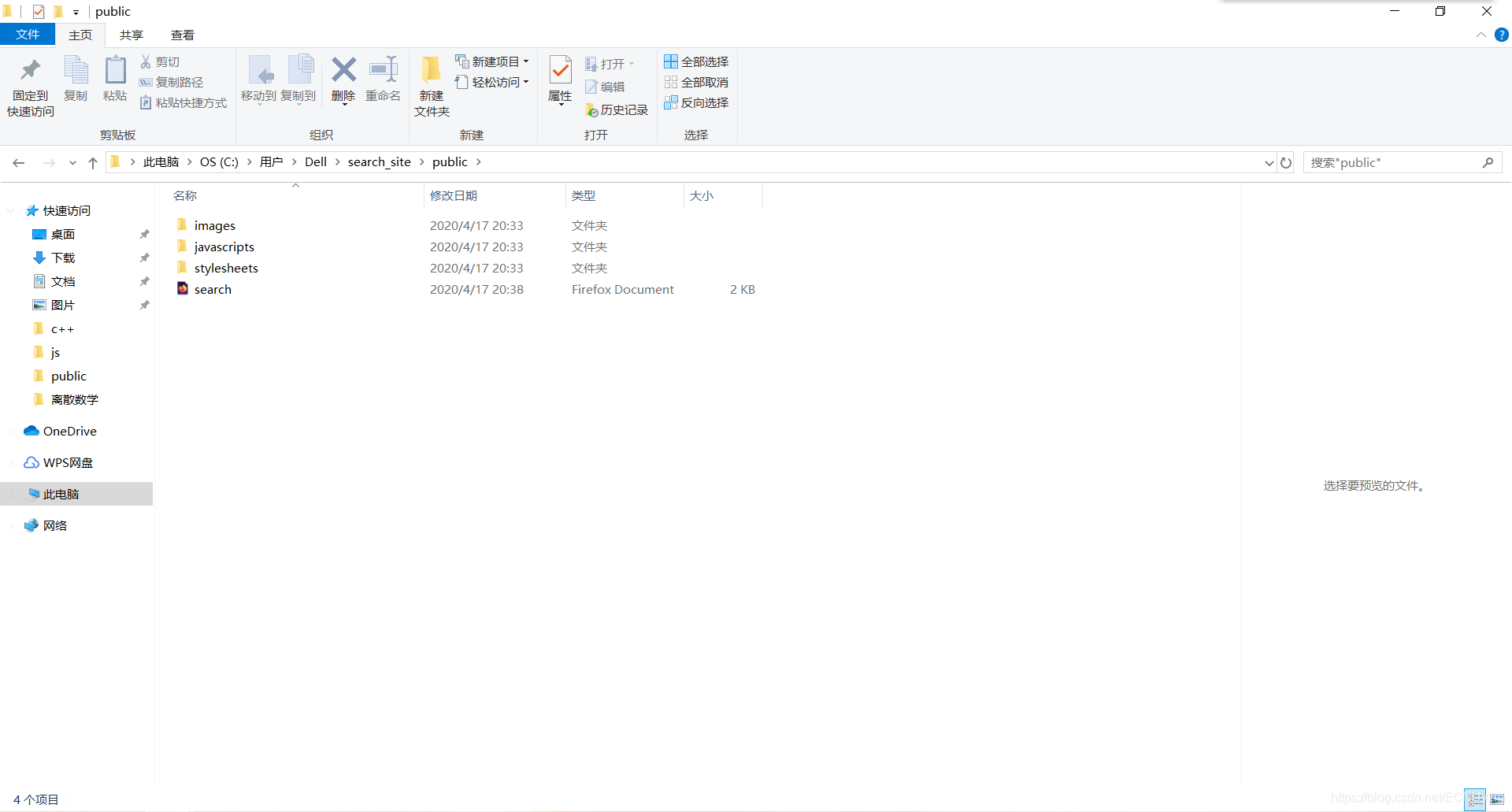Open Quick access (快速访问) in sidebar
This screenshot has height=812, width=1512.
(x=67, y=211)
